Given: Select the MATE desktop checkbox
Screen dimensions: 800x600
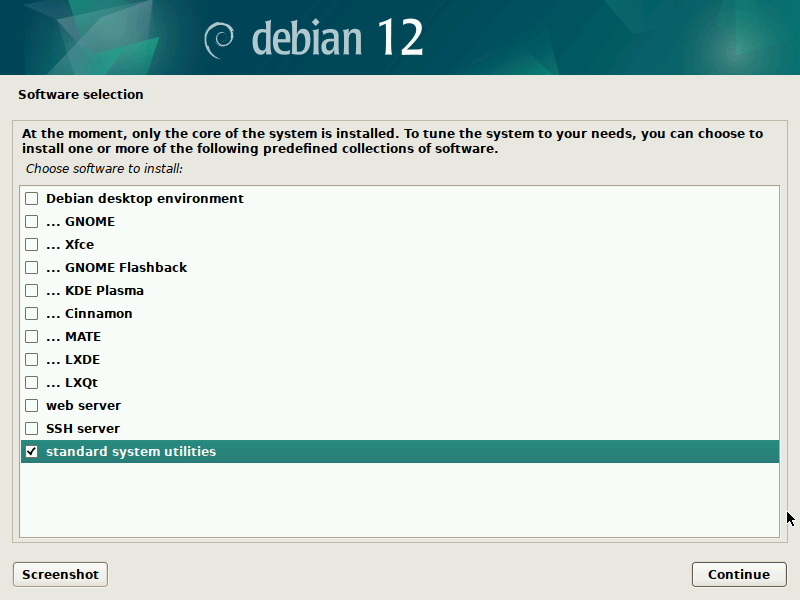Looking at the screenshot, I should [32, 337].
